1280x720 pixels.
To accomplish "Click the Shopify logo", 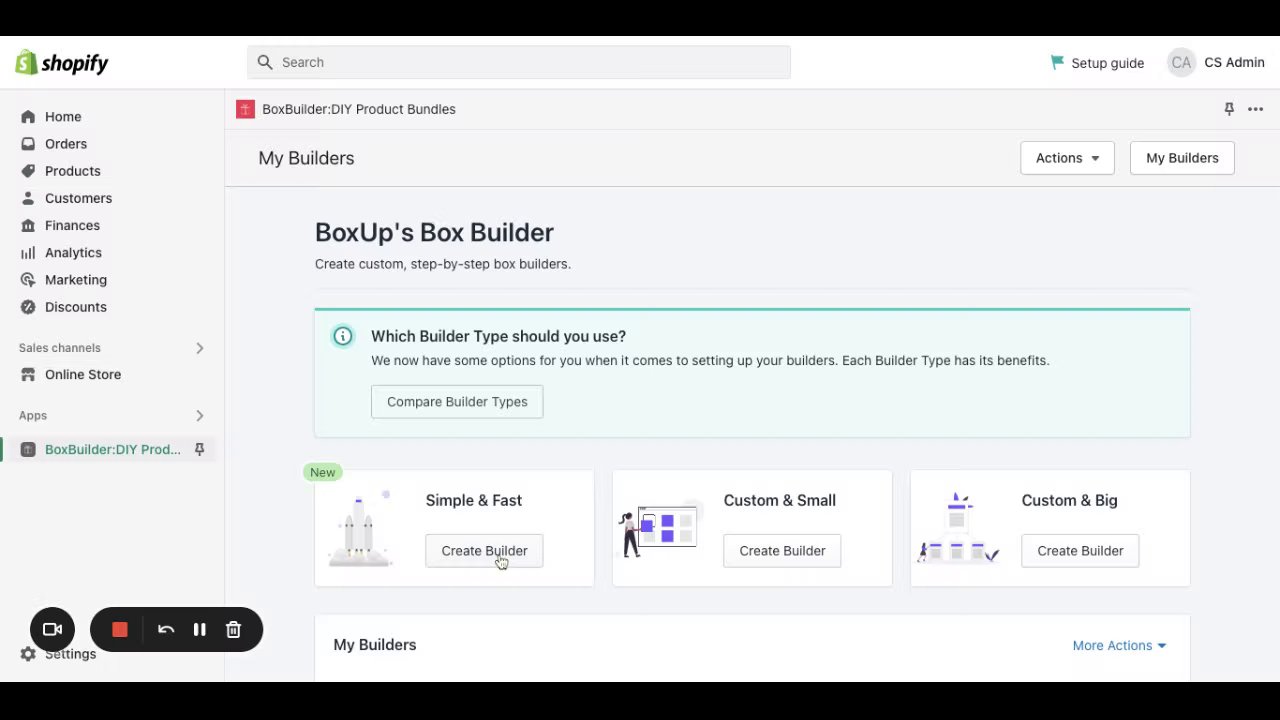I will 62,63.
